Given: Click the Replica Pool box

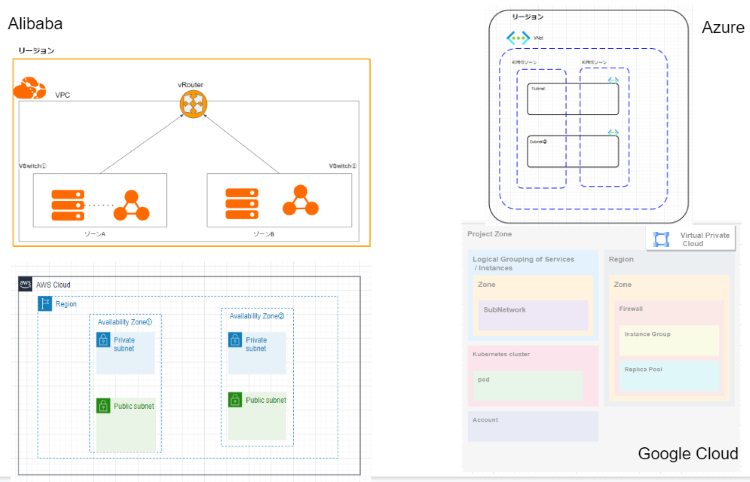Looking at the screenshot, I should pos(669,376).
